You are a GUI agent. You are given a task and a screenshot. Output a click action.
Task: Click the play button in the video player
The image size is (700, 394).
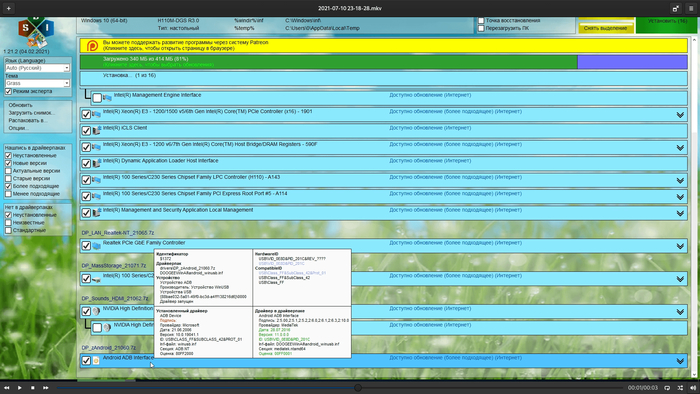click(x=20, y=388)
